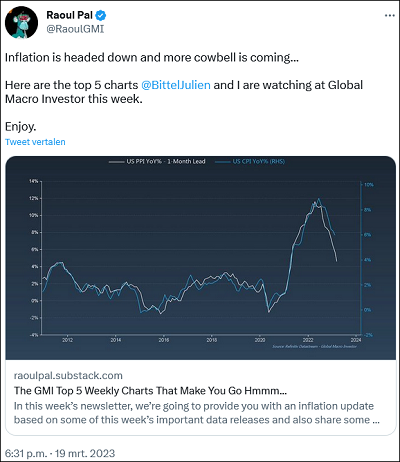This screenshot has width=400, height=462.
Task: Click the chart source attribution text
Action: point(314,347)
